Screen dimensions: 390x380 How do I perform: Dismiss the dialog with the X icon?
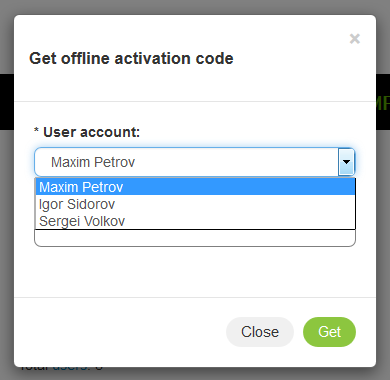pos(355,39)
